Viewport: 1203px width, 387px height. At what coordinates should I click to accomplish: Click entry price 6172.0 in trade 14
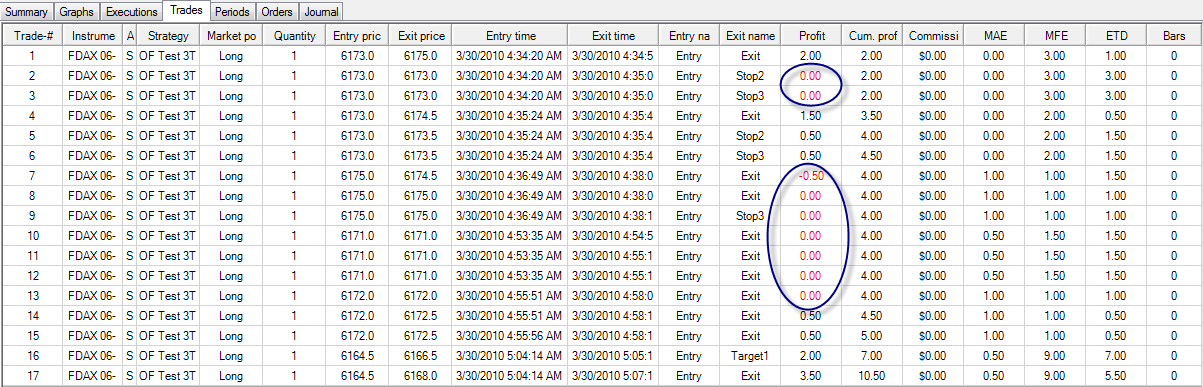[x=357, y=316]
